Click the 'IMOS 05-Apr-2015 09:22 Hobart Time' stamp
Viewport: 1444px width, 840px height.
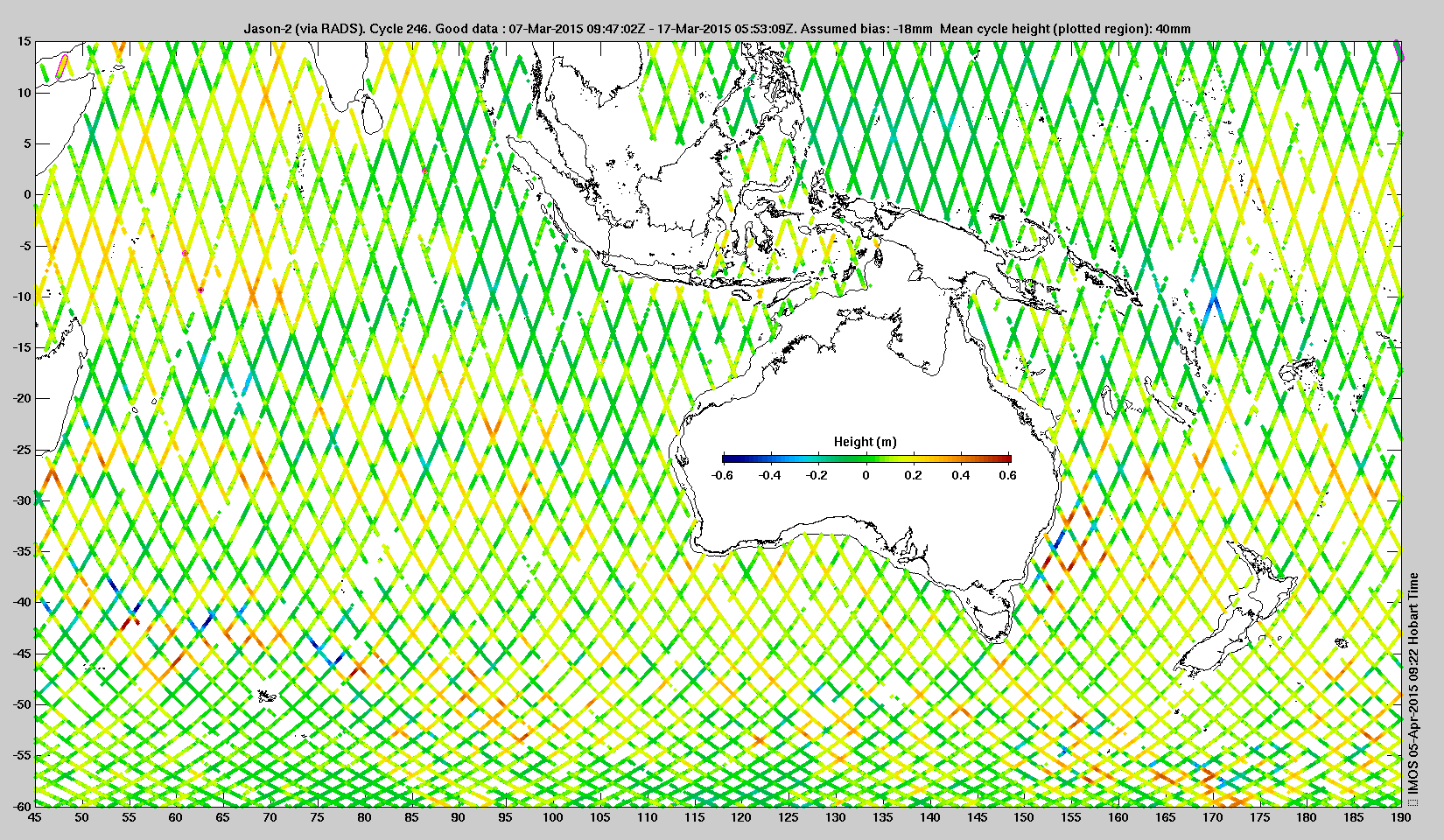point(1413,689)
